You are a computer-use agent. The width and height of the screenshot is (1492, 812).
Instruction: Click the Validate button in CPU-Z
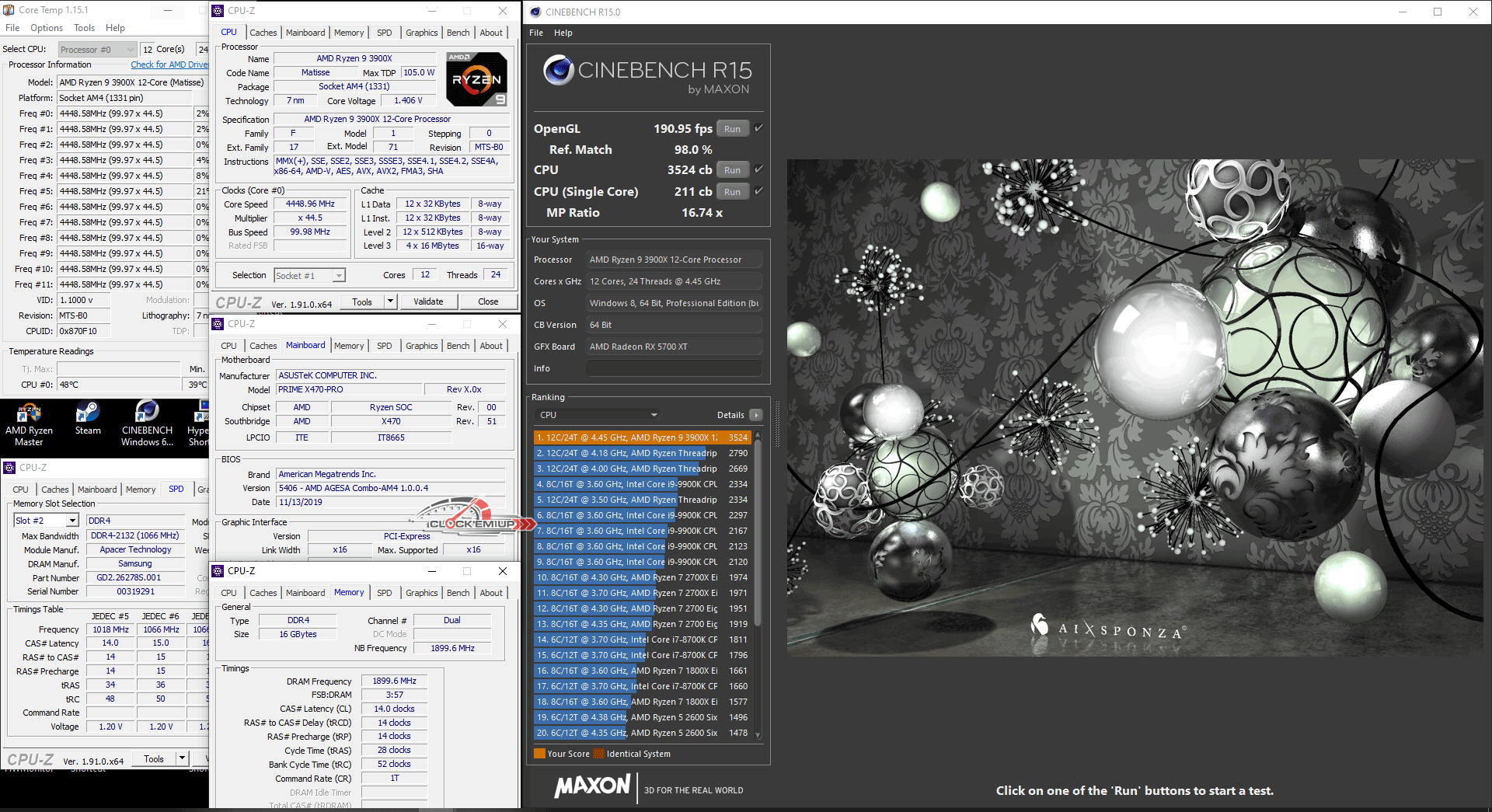click(x=428, y=301)
